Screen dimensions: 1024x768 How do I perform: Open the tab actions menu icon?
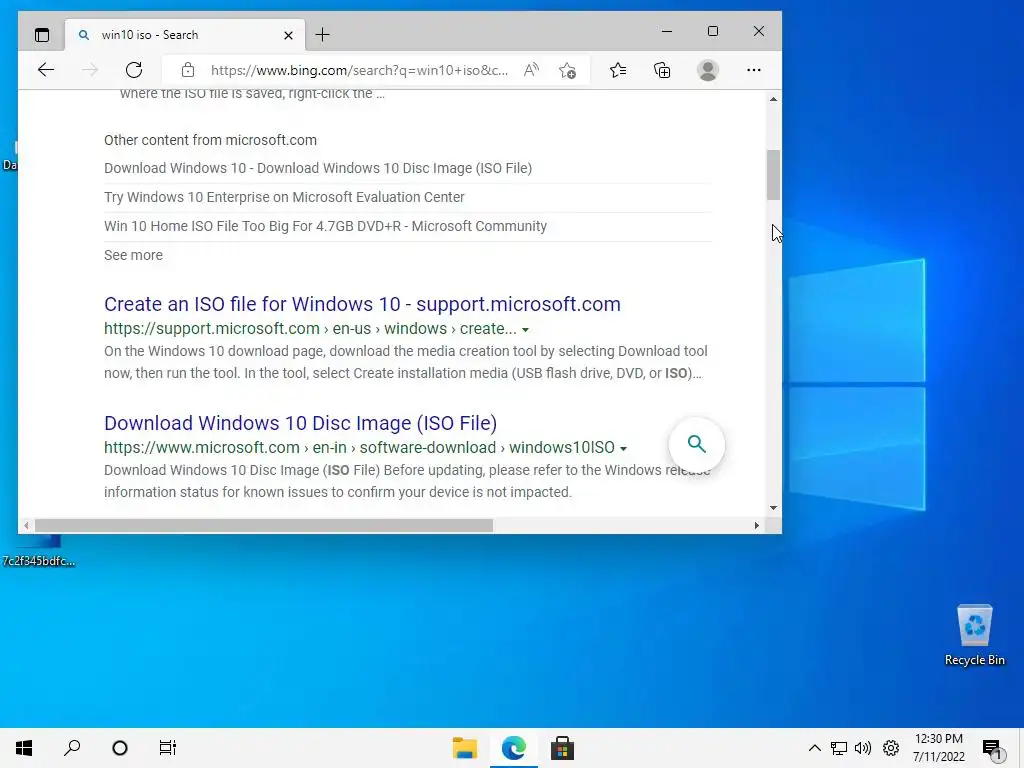[42, 35]
